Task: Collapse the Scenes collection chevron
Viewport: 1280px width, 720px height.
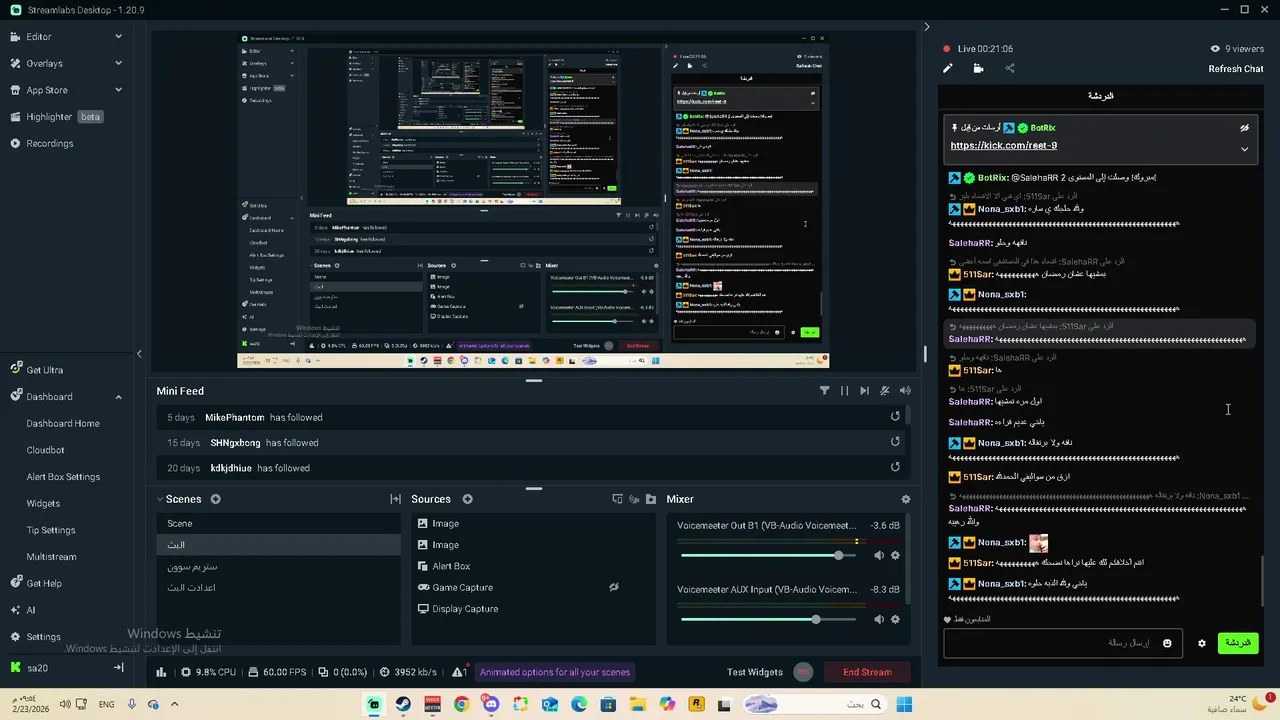Action: tap(160, 499)
